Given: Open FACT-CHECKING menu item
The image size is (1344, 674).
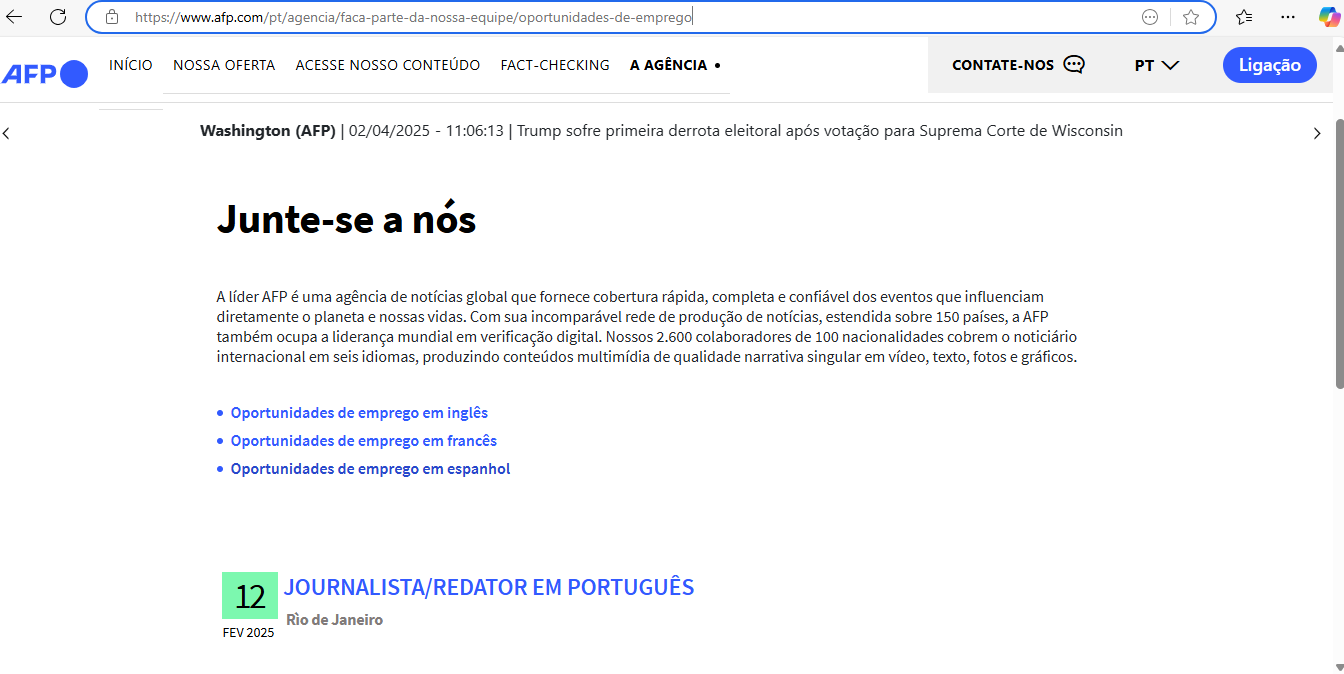Looking at the screenshot, I should [555, 65].
